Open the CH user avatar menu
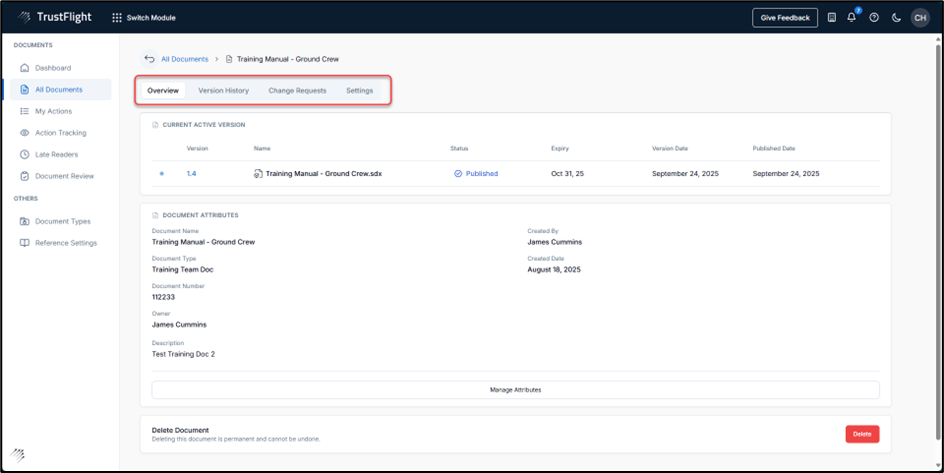944x473 pixels. [920, 17]
